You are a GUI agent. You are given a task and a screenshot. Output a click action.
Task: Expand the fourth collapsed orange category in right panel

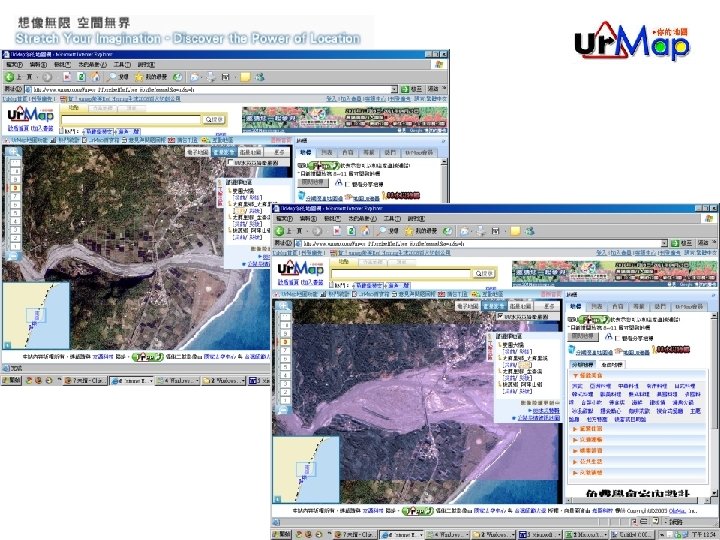tap(575, 461)
